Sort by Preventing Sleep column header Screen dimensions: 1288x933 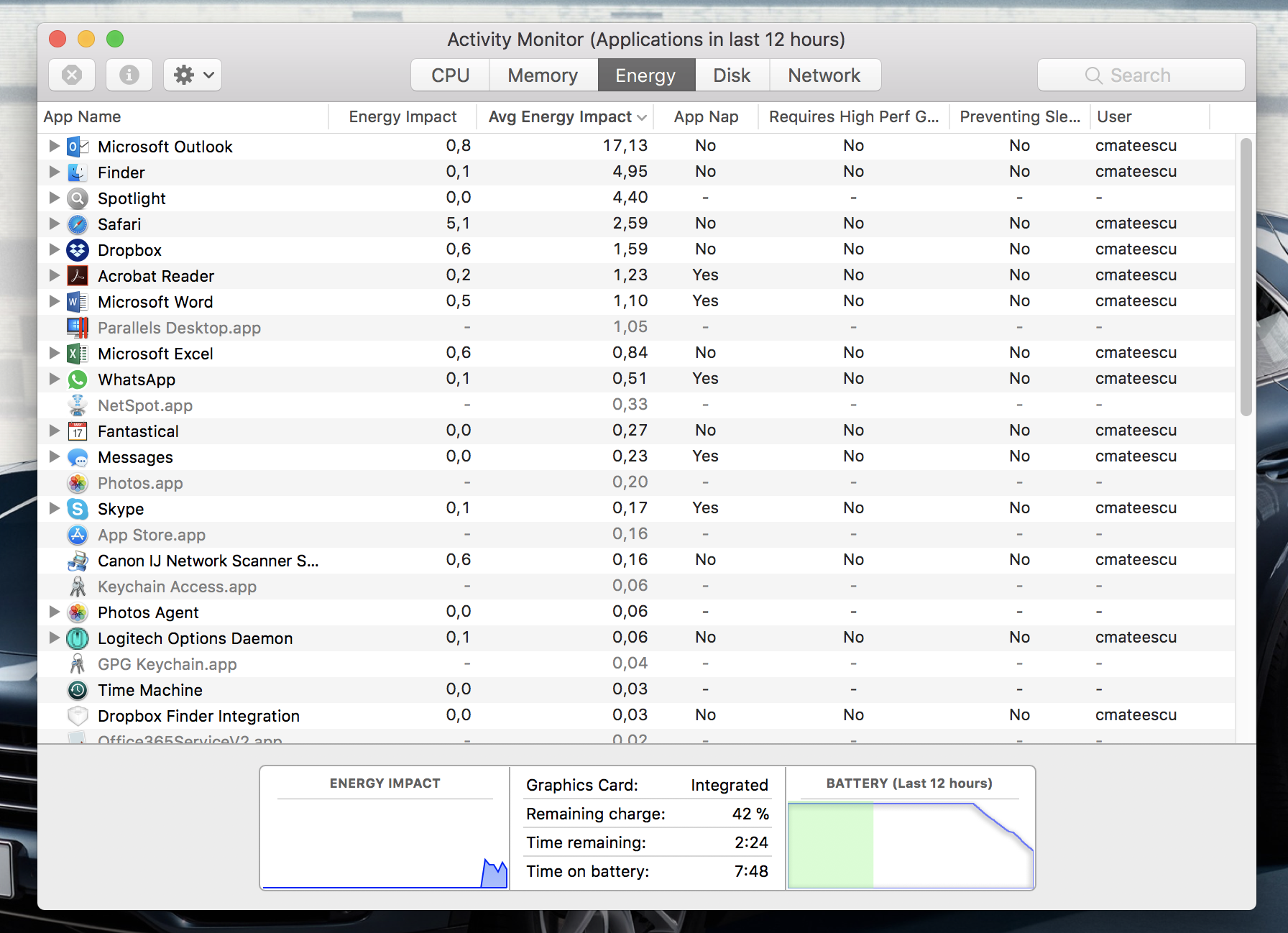click(1020, 116)
